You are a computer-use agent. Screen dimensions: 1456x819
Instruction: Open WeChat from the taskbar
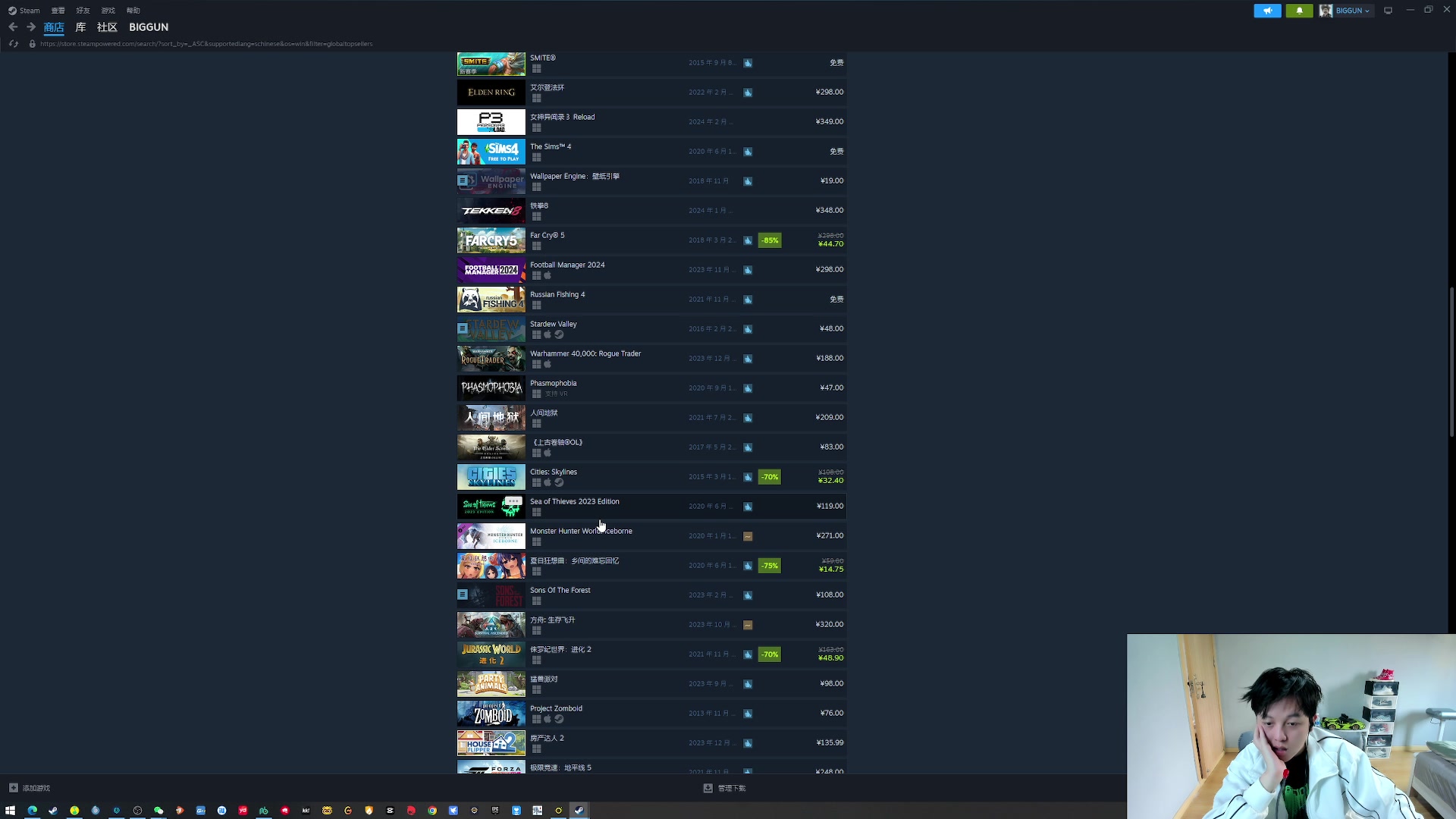pos(158,810)
